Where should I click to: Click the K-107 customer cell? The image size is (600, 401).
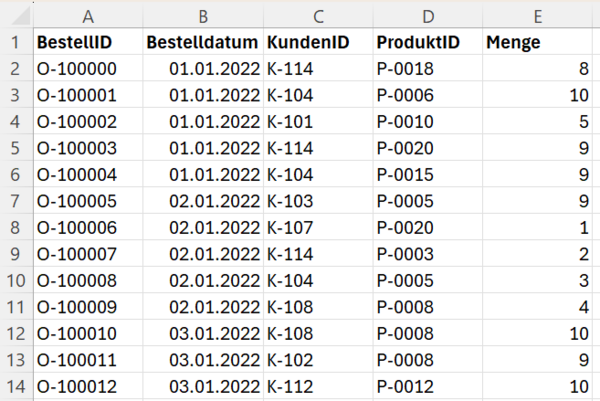click(318, 227)
